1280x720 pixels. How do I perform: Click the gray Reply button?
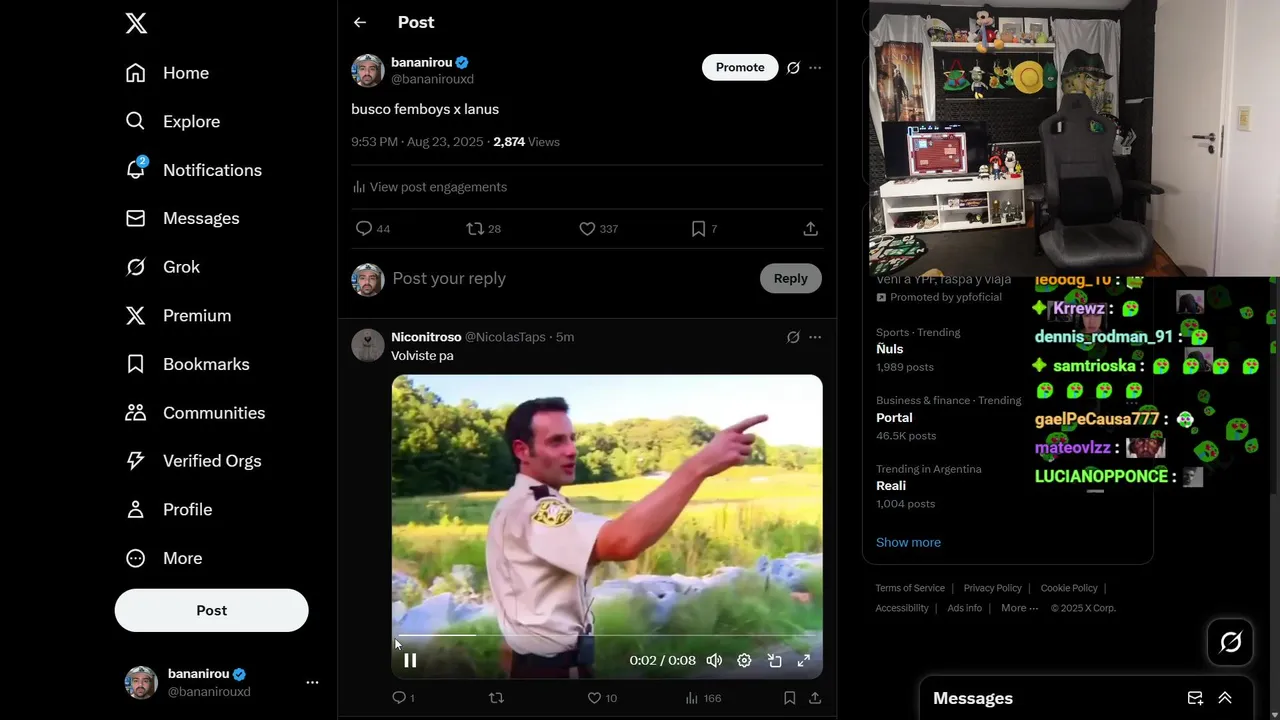(x=790, y=278)
